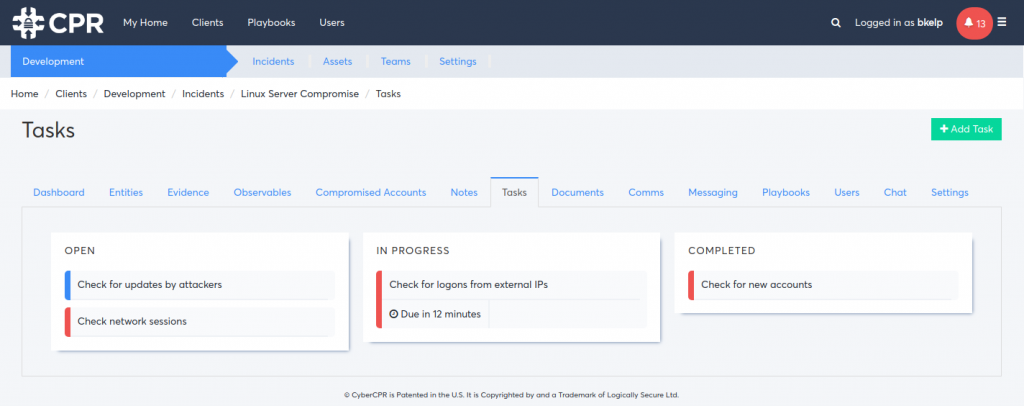Open Settings in the Development sub-navigation
Screen dimensions: 1024x406
point(457,61)
